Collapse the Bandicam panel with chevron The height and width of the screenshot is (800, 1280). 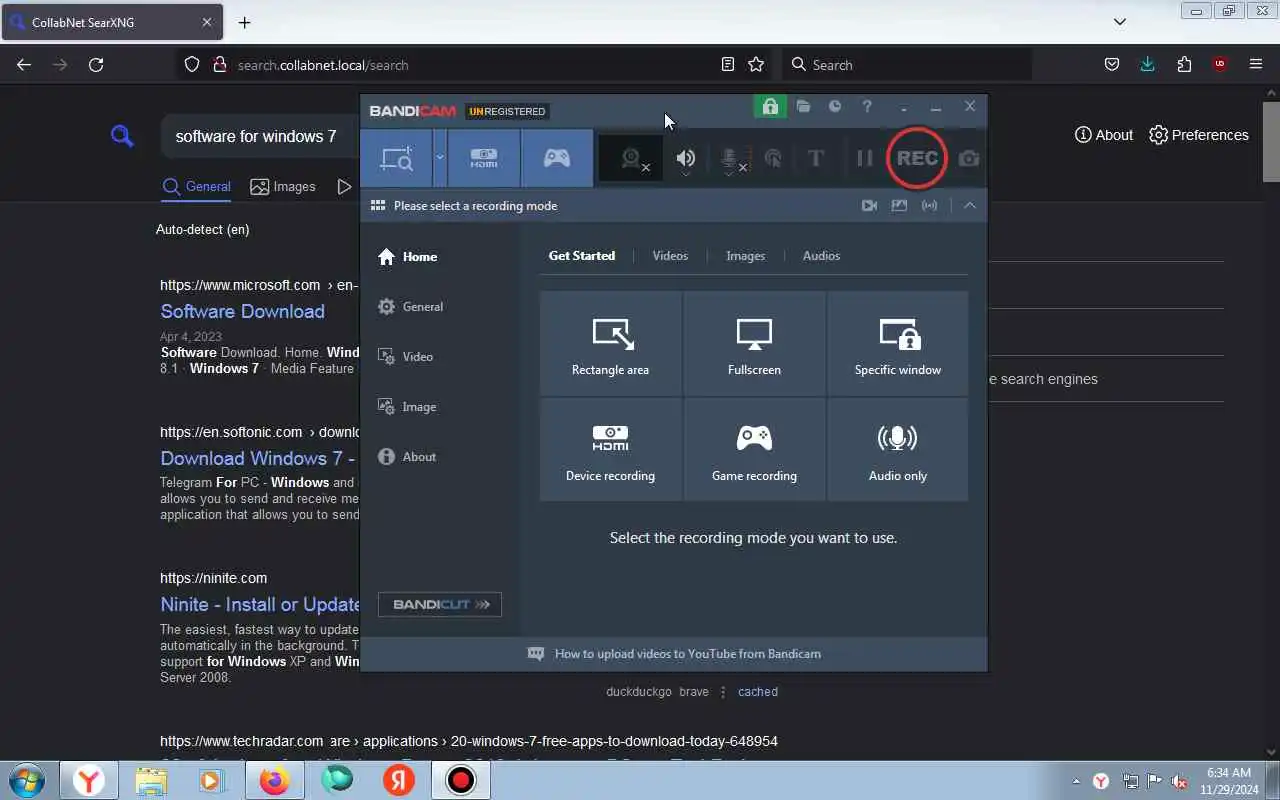click(969, 205)
